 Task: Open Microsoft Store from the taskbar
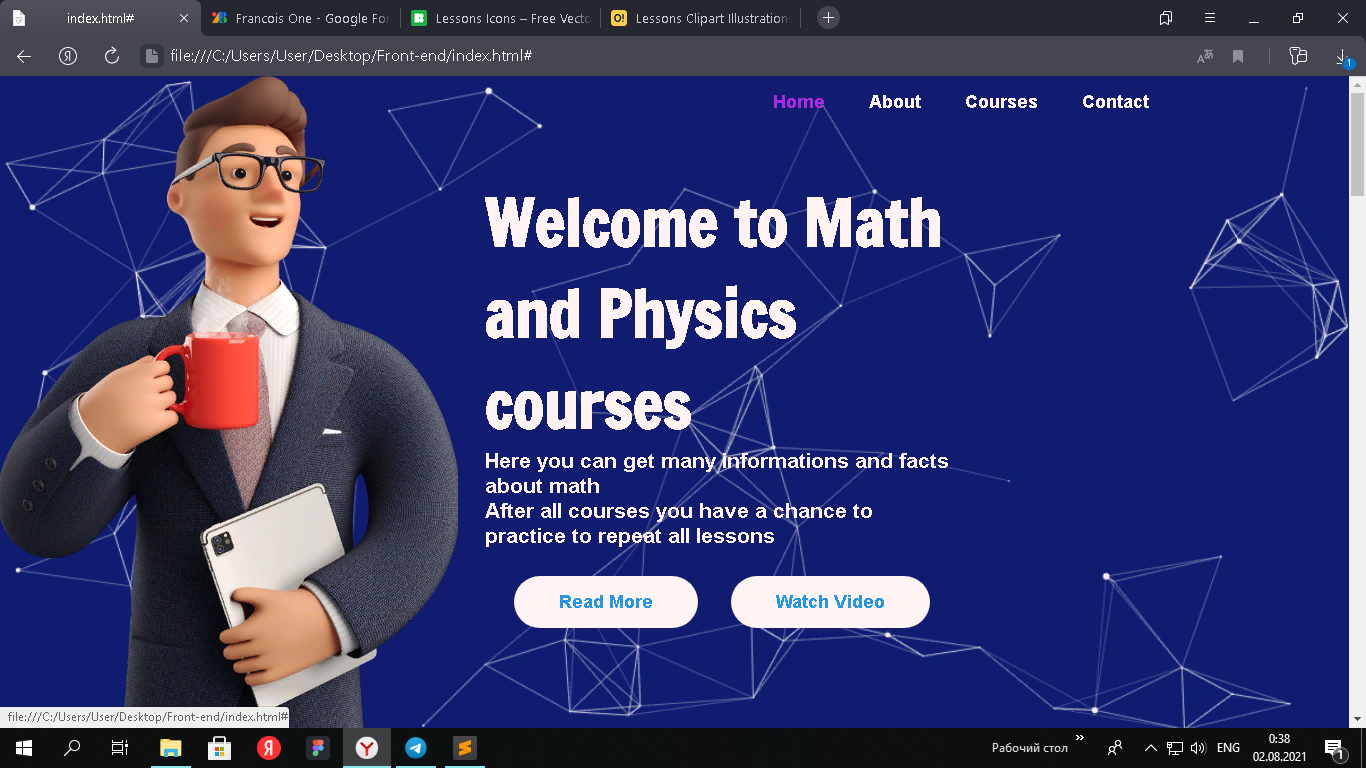(220, 747)
